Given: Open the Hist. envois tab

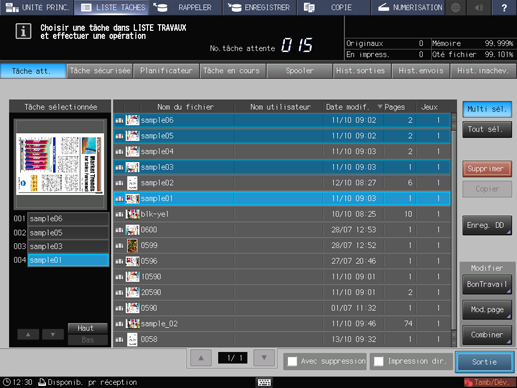Looking at the screenshot, I should [421, 71].
